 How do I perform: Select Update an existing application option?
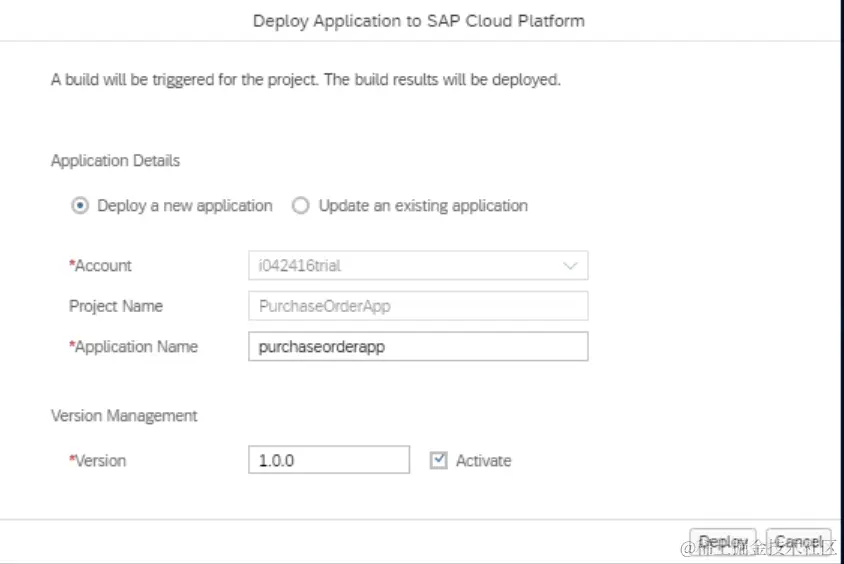(x=300, y=206)
